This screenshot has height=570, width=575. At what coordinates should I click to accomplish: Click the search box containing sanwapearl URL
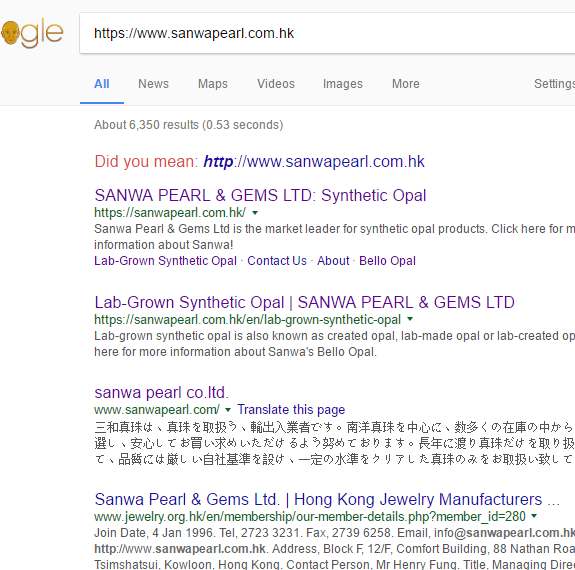pyautogui.click(x=327, y=33)
